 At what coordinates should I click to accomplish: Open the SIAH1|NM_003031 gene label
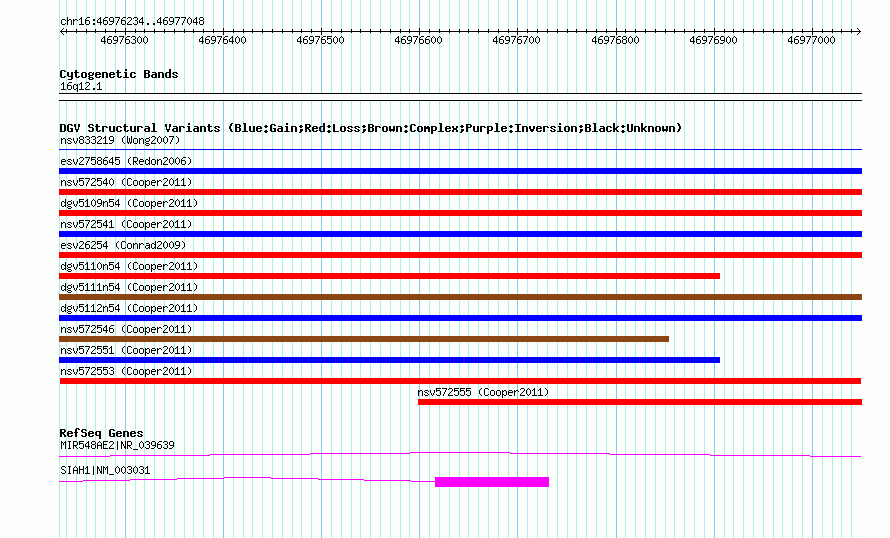[x=105, y=470]
